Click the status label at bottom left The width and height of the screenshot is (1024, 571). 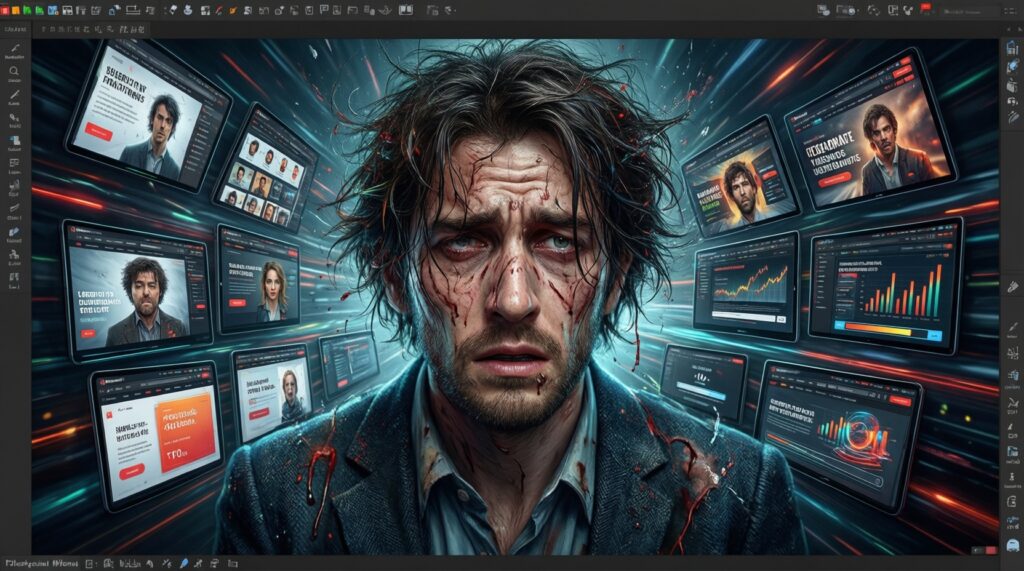[38, 563]
